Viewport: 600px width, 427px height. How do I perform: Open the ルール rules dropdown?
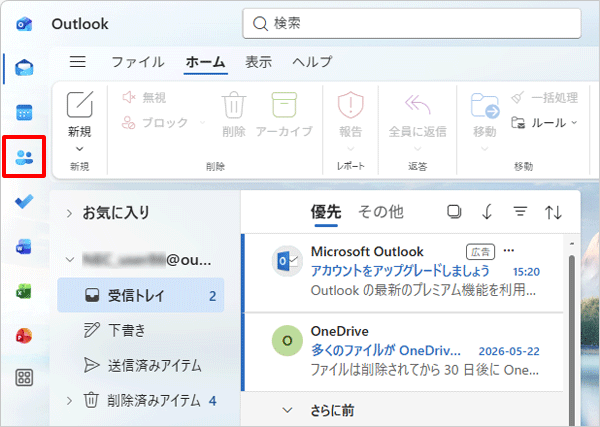(545, 123)
